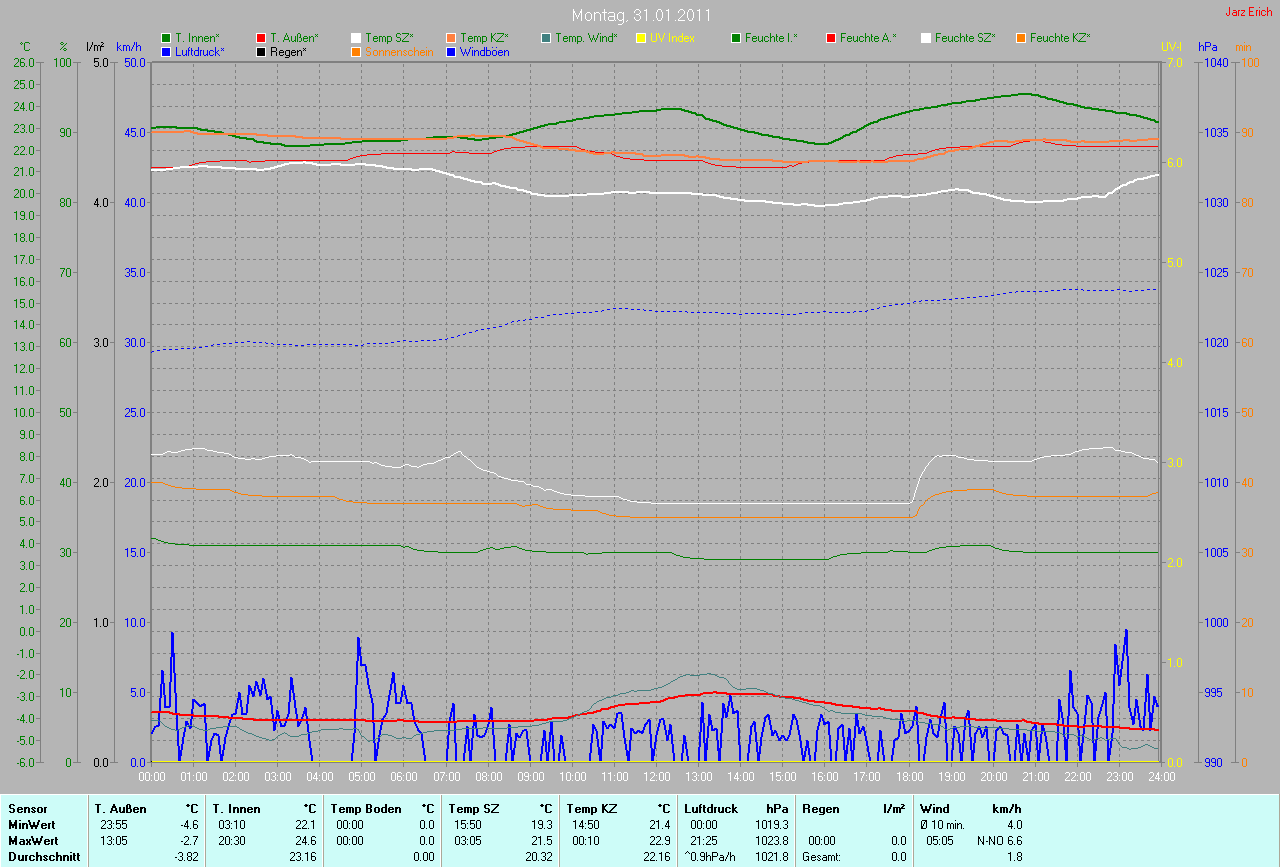This screenshot has width=1280, height=867.
Task: Click the teal Temp. Wind legend swatch
Action: (546, 38)
